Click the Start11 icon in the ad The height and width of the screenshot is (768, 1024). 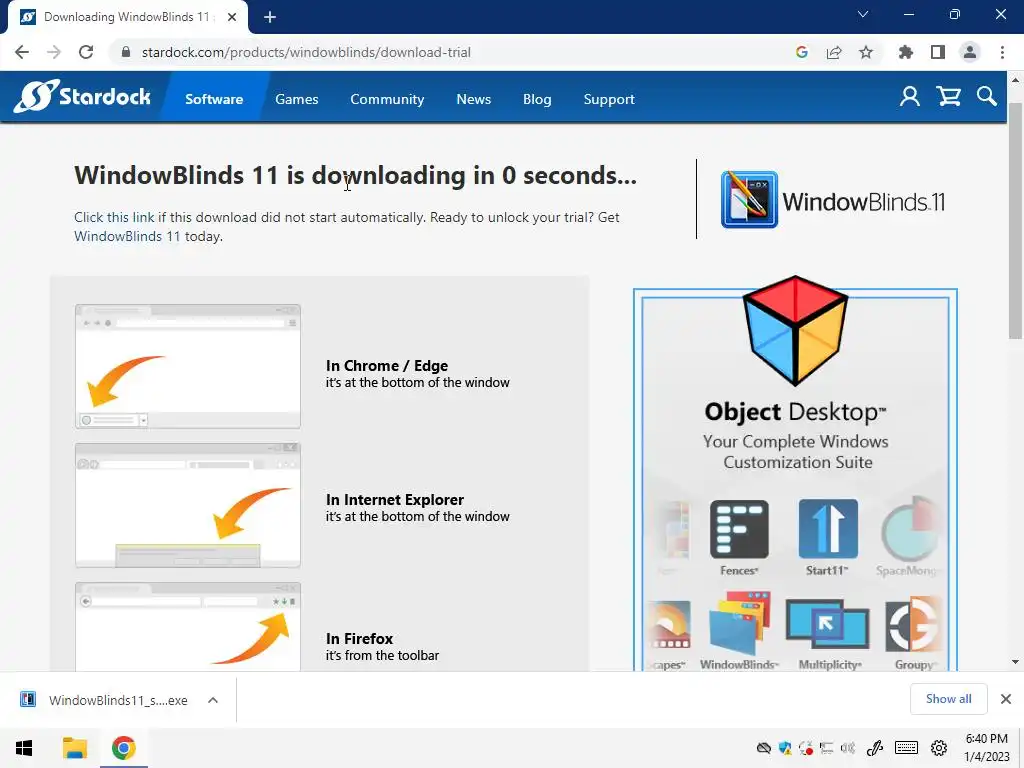pyautogui.click(x=827, y=529)
